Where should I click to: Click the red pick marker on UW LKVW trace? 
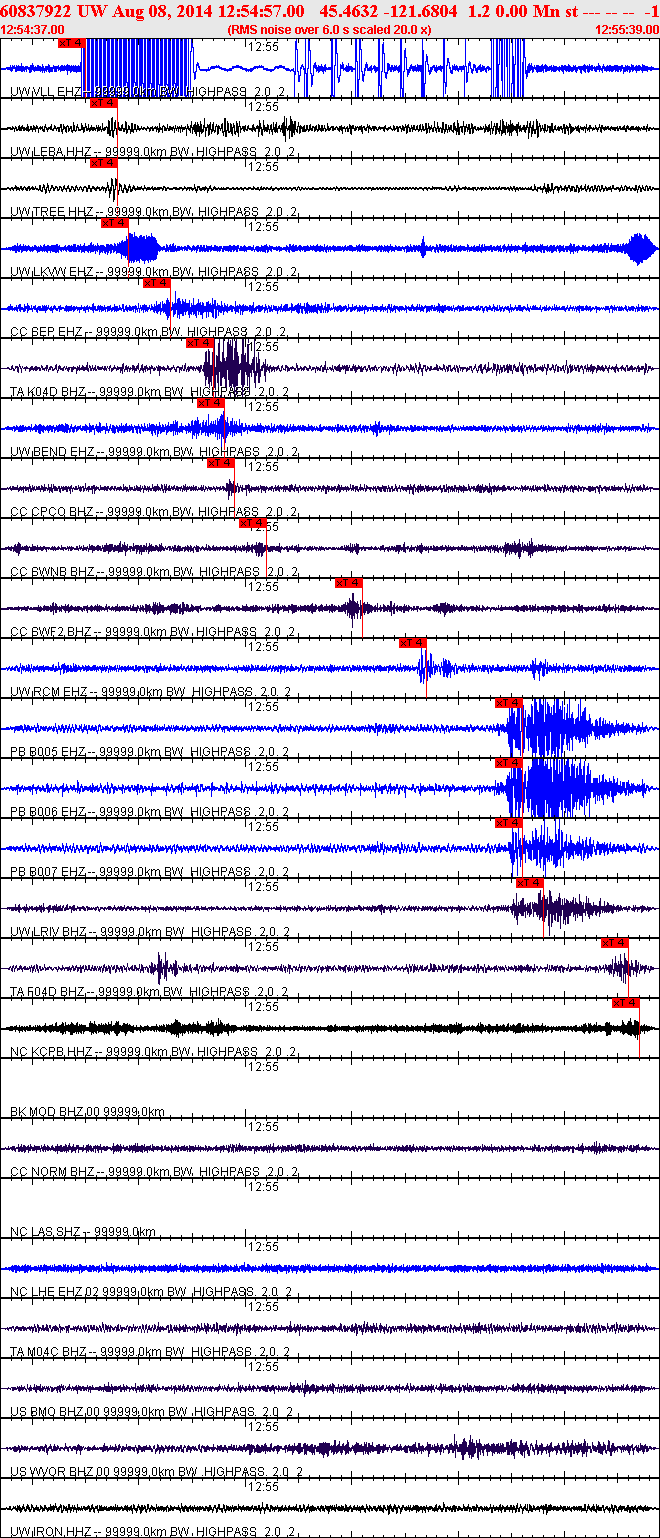(x=114, y=223)
